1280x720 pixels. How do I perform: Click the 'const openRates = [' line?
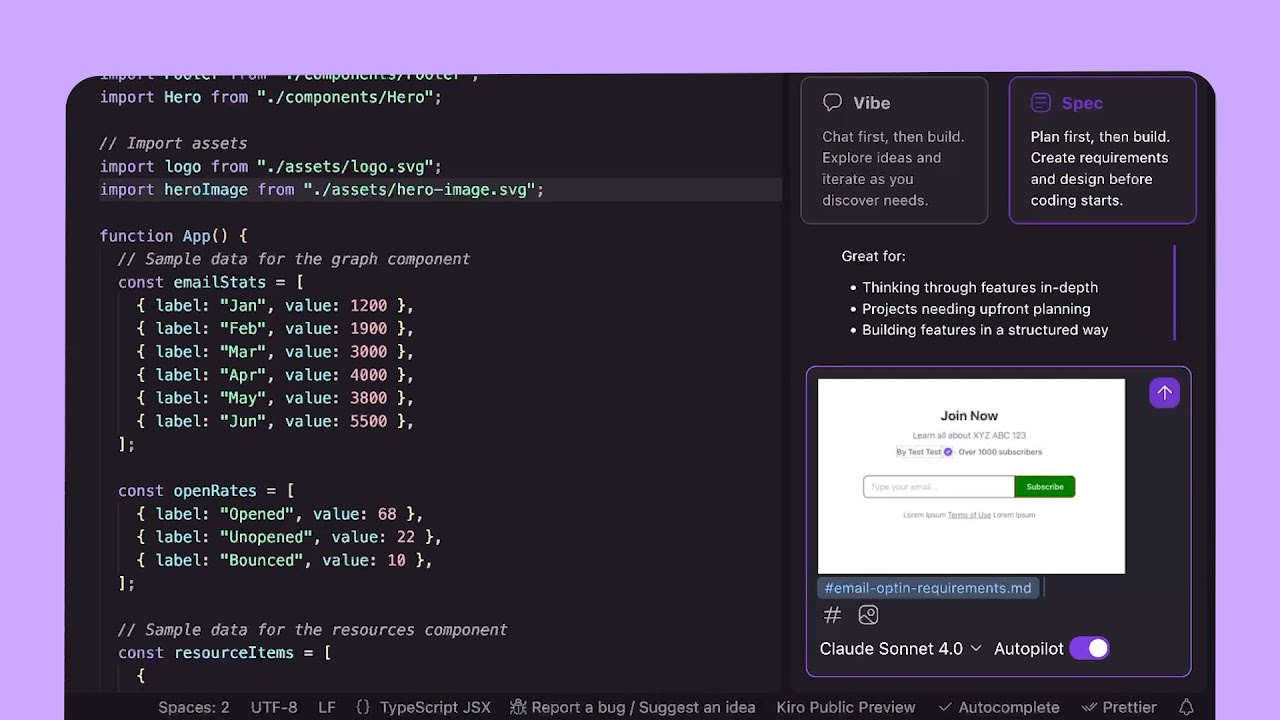[206, 490]
